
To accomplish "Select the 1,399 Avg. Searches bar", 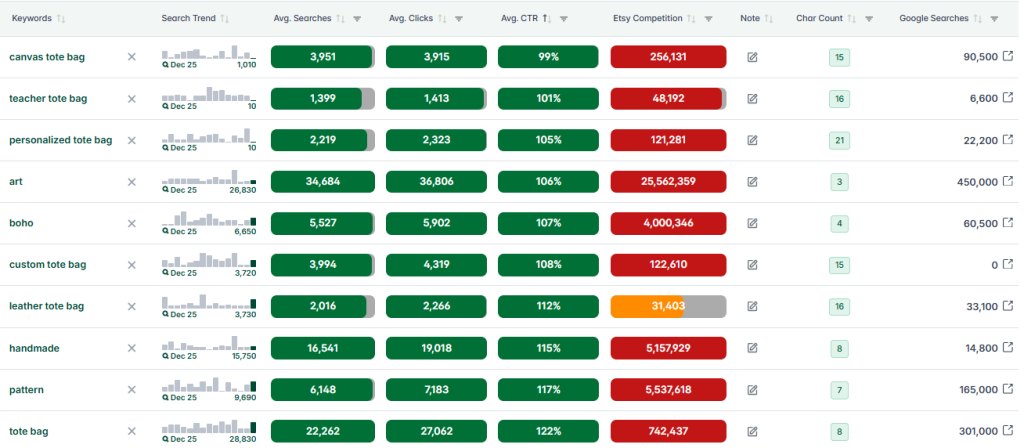I will pyautogui.click(x=323, y=99).
